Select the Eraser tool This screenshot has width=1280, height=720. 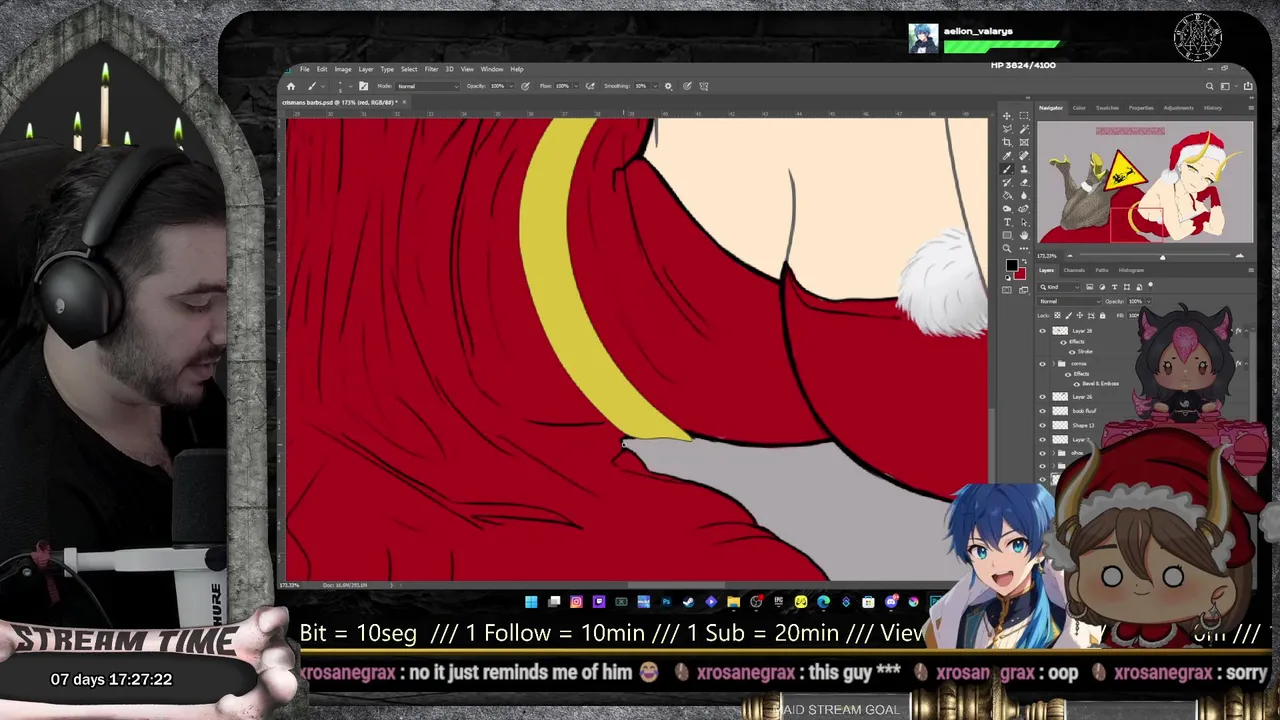1024,183
